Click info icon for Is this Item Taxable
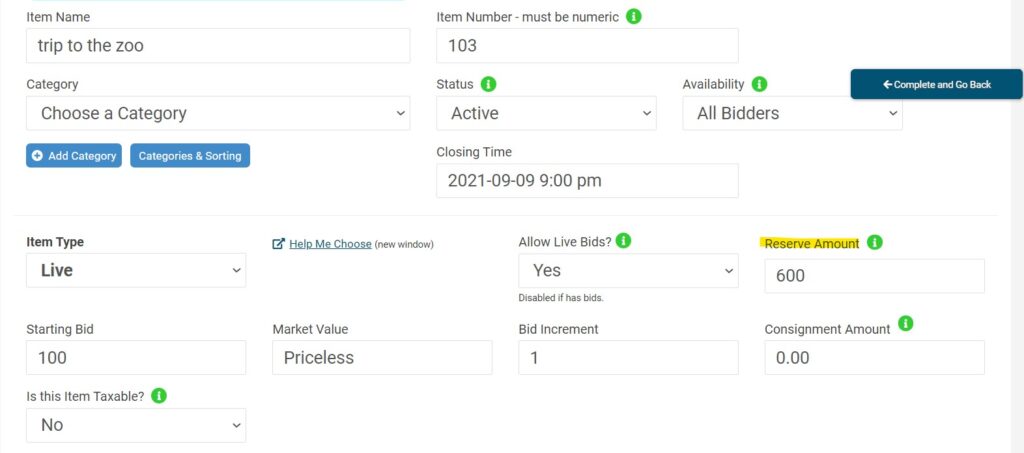1024x453 pixels. [x=159, y=396]
